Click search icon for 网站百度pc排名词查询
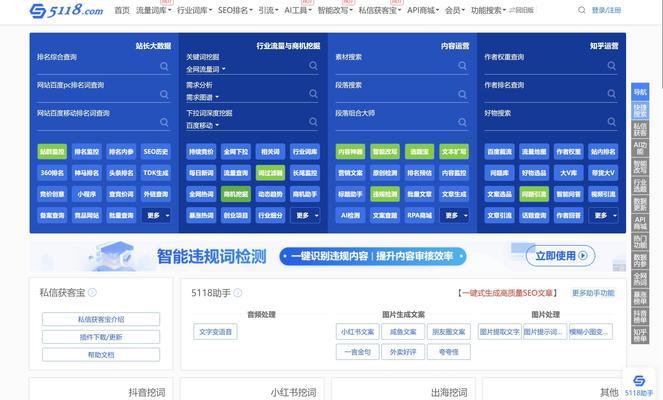Image resolution: width=663 pixels, height=400 pixels. click(x=164, y=94)
